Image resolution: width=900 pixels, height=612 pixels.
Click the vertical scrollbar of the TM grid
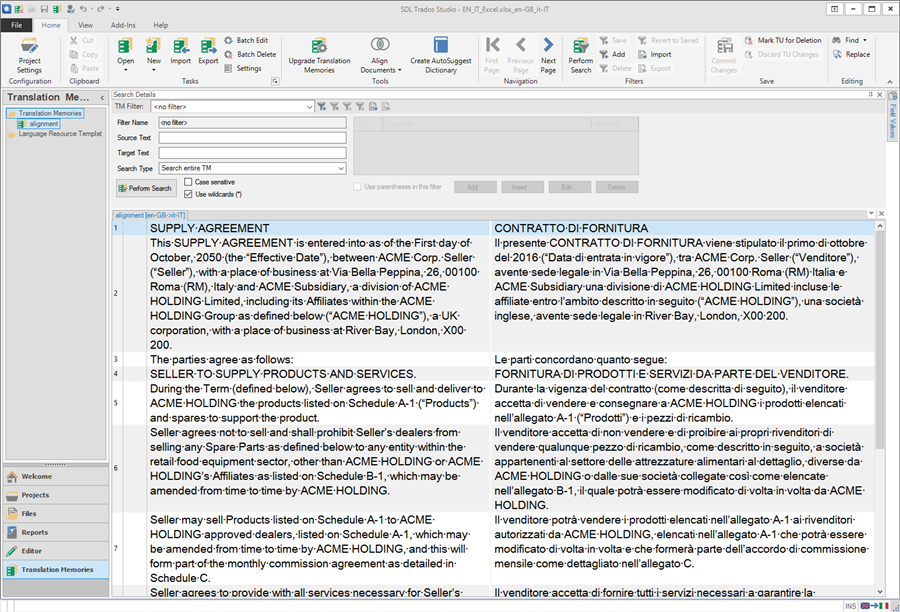pos(880,339)
